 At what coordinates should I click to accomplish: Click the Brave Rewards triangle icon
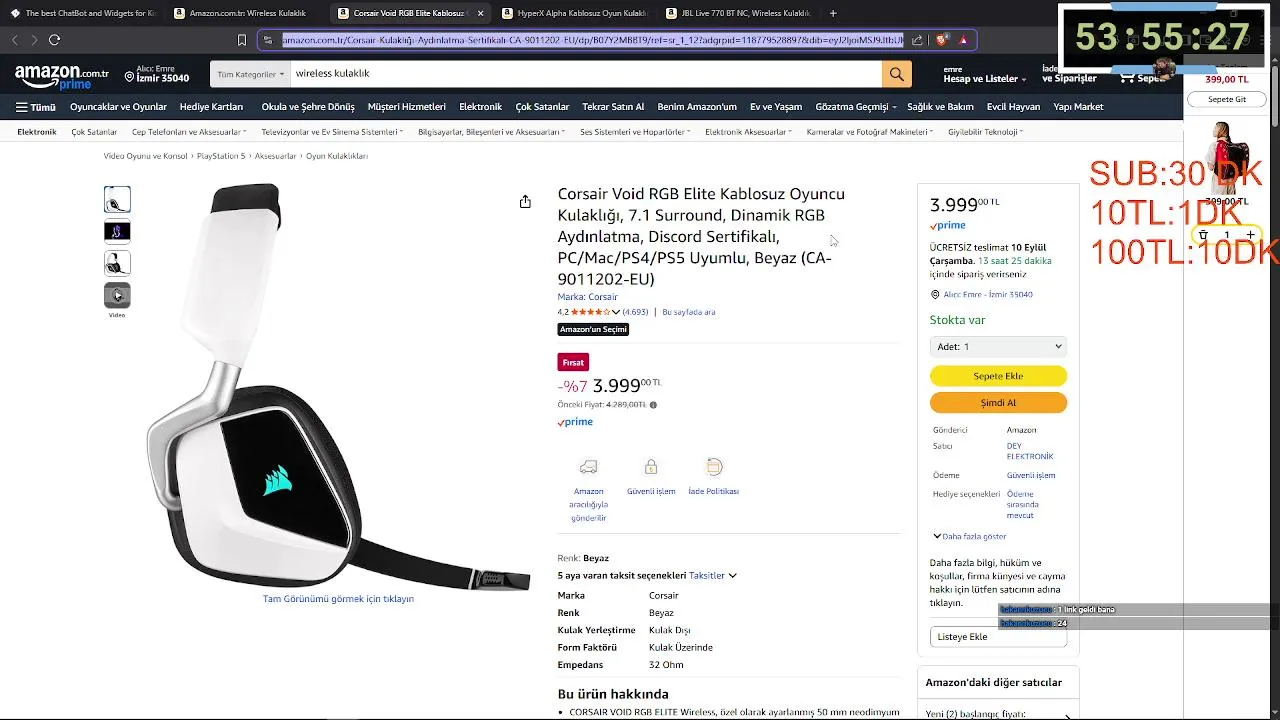963,40
